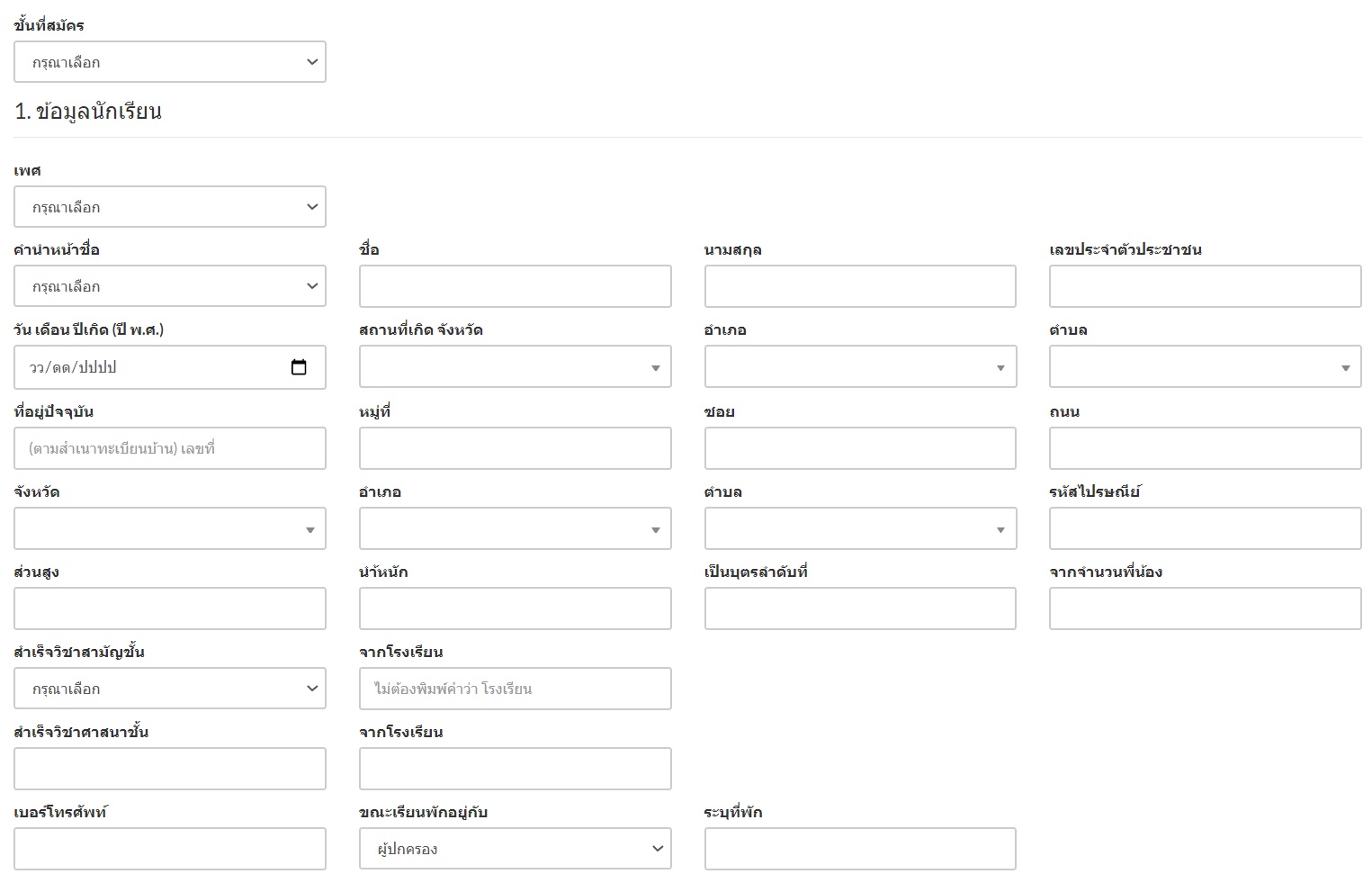The height and width of the screenshot is (883, 1372).
Task: Click the 1. ข้อมูลนักเรียน section heading
Action: click(88, 112)
